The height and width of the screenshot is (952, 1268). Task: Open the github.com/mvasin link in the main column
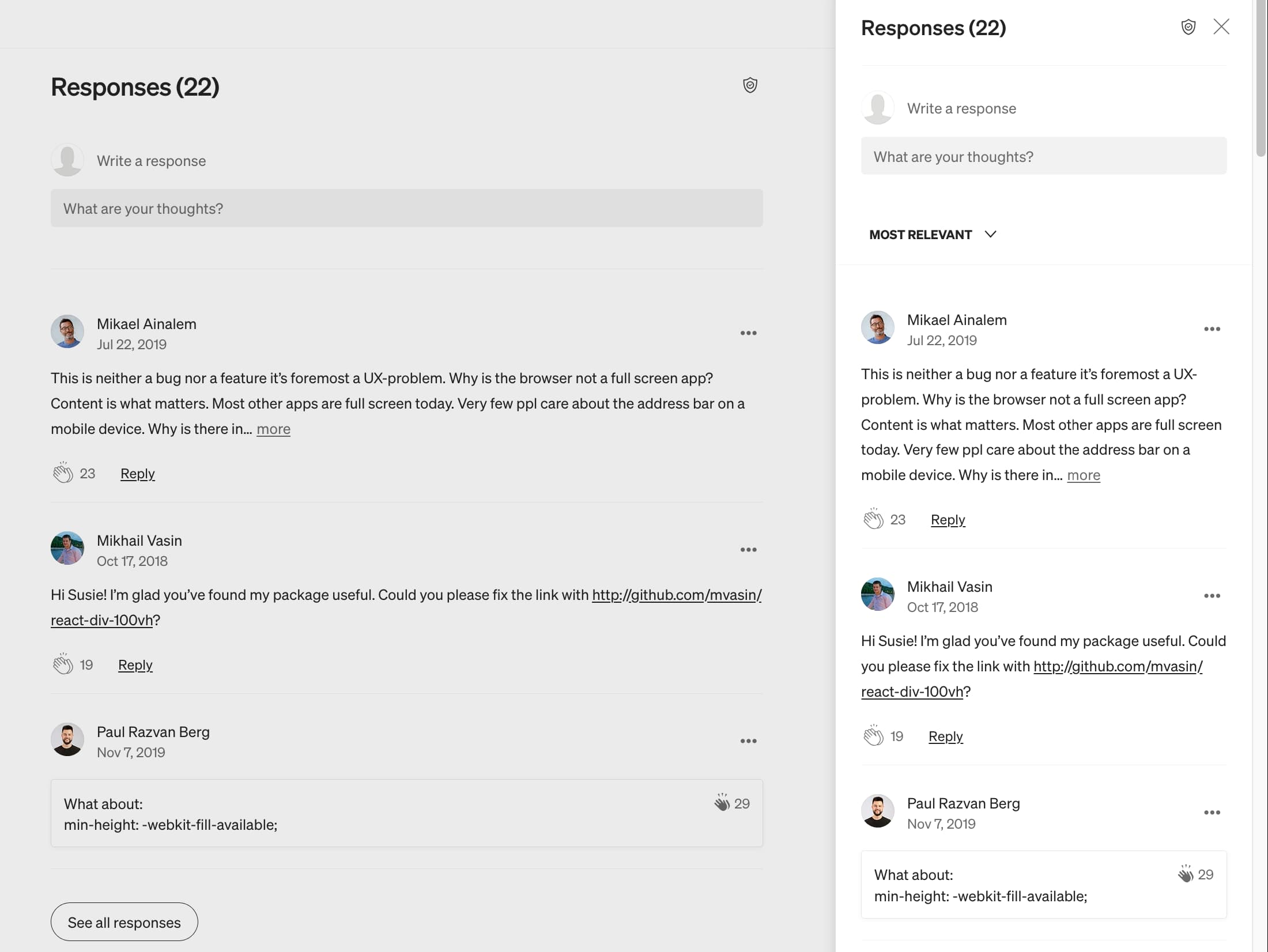coord(406,607)
